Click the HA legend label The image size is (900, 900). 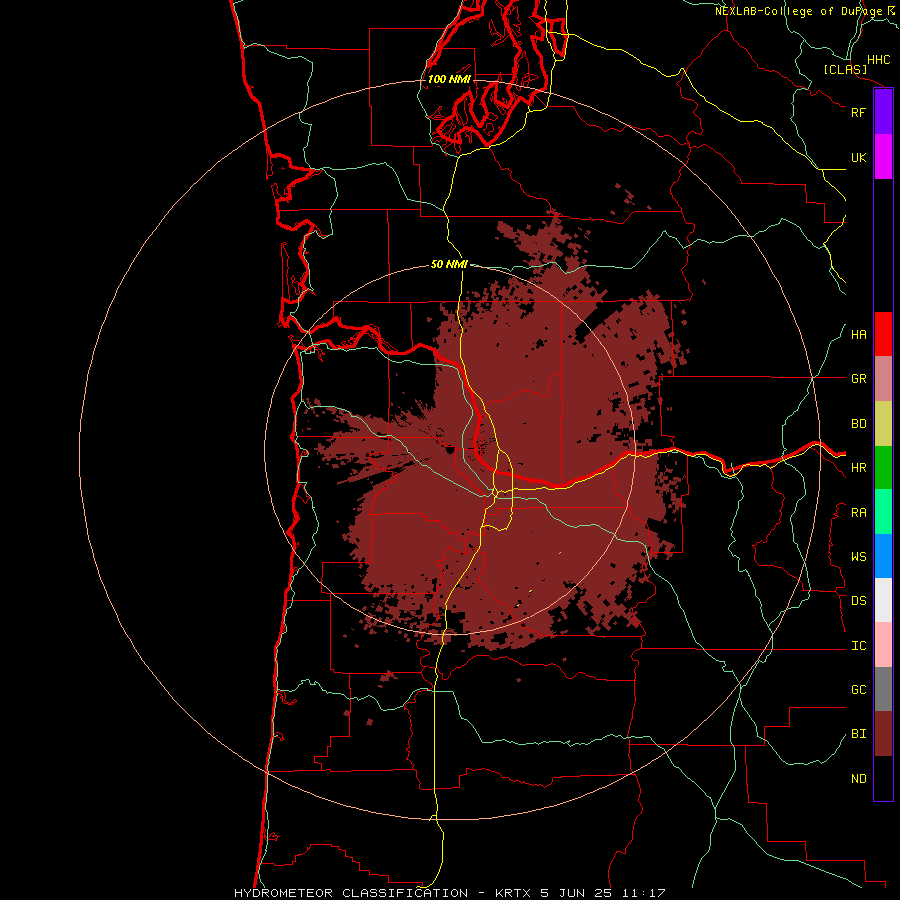coord(858,335)
